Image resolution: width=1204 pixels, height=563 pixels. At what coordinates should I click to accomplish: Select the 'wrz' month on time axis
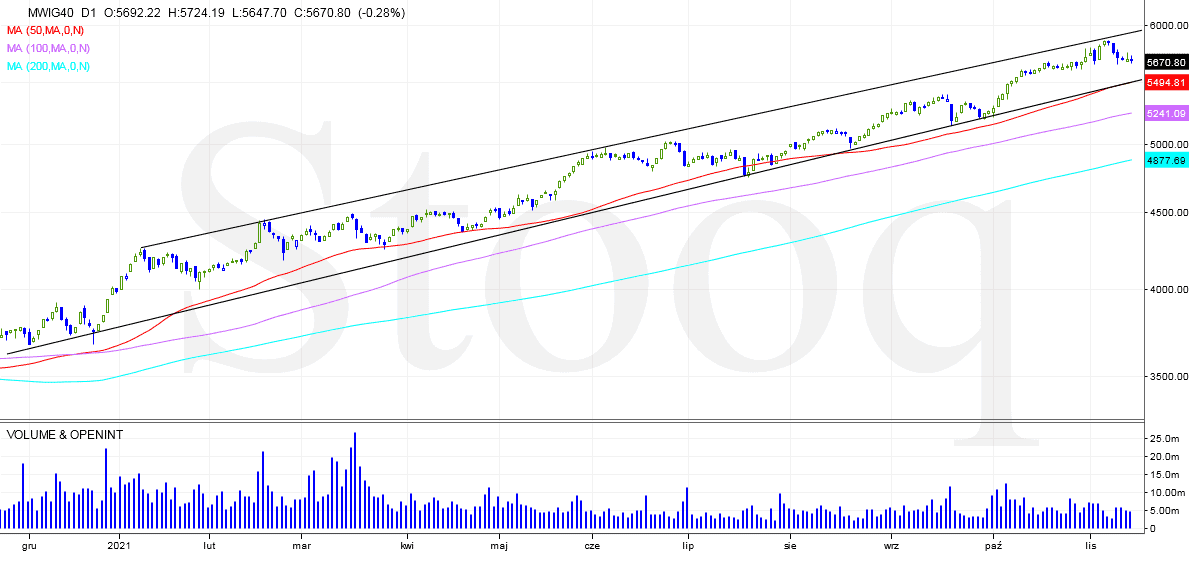[x=891, y=546]
